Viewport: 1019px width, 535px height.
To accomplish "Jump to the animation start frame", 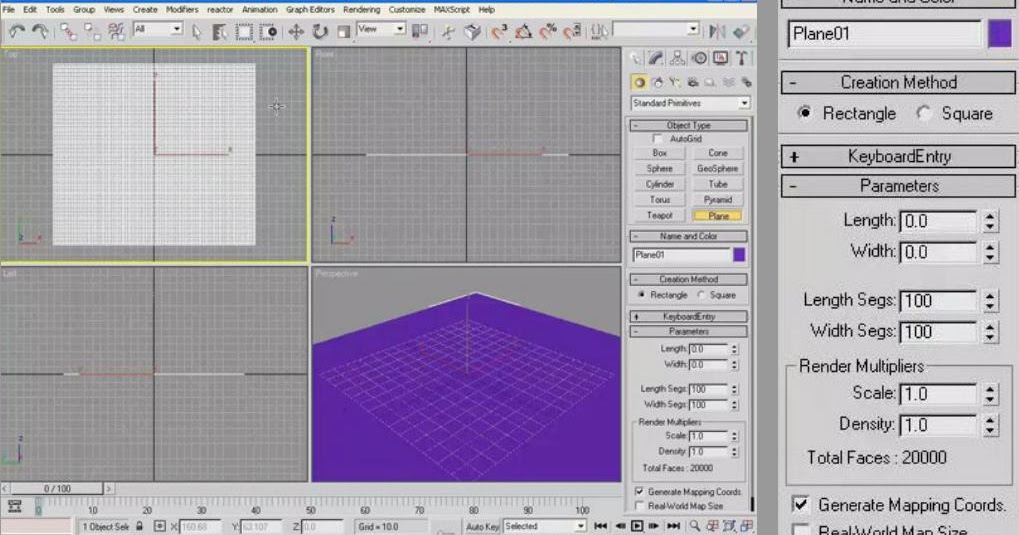I will [600, 526].
